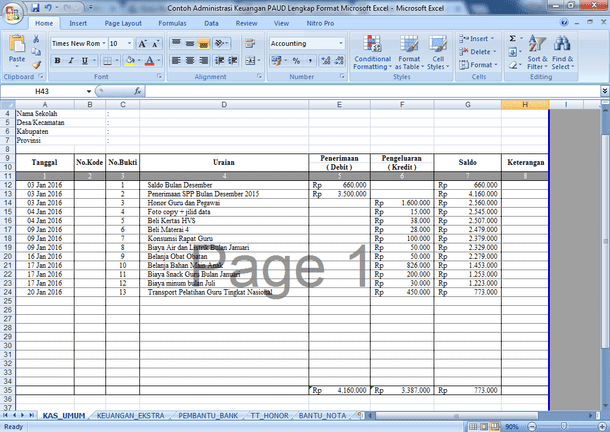Click the zoom slider handle
The image size is (610, 432).
(563, 427)
